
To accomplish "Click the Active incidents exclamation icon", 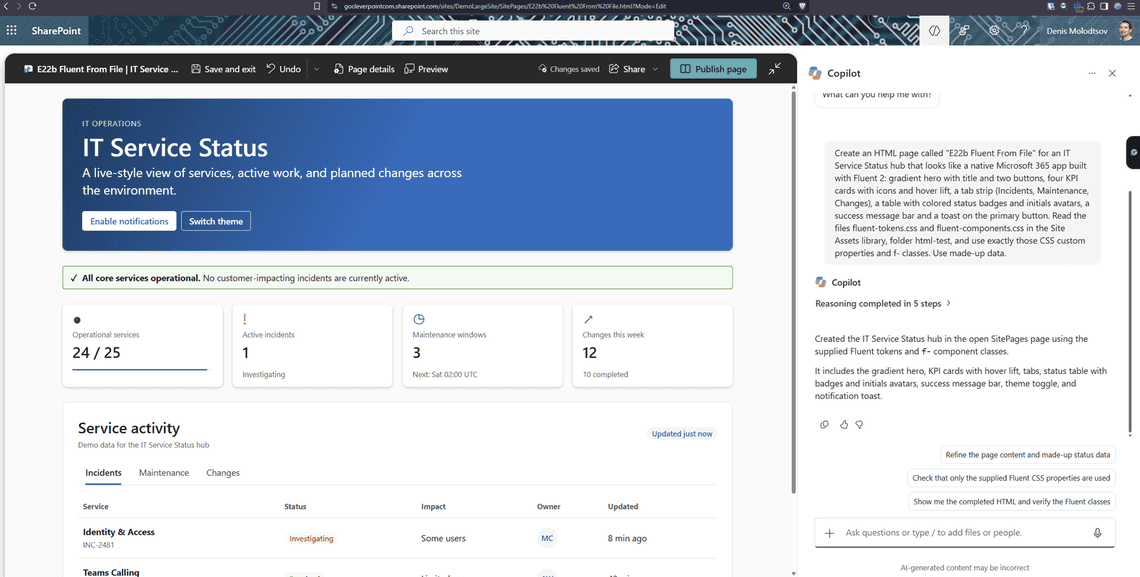I will click(x=245, y=319).
